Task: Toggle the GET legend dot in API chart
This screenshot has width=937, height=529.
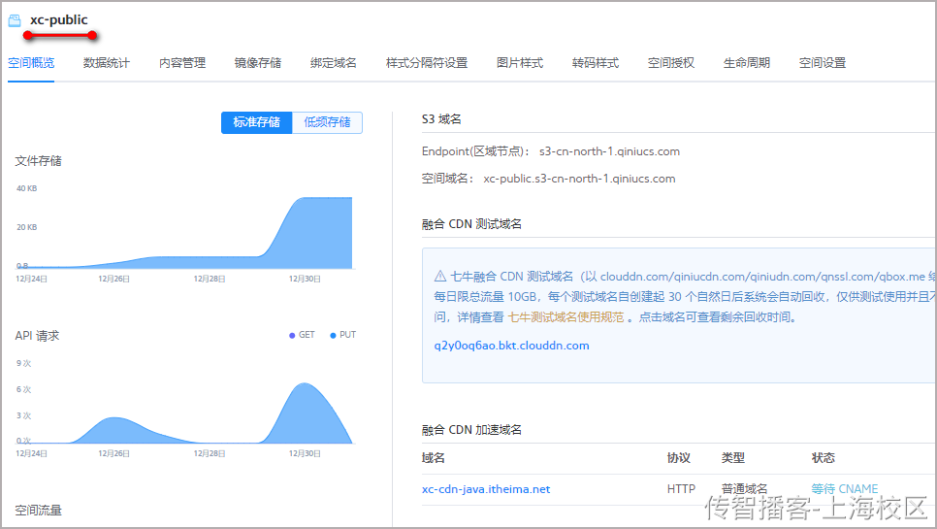Action: (292, 335)
